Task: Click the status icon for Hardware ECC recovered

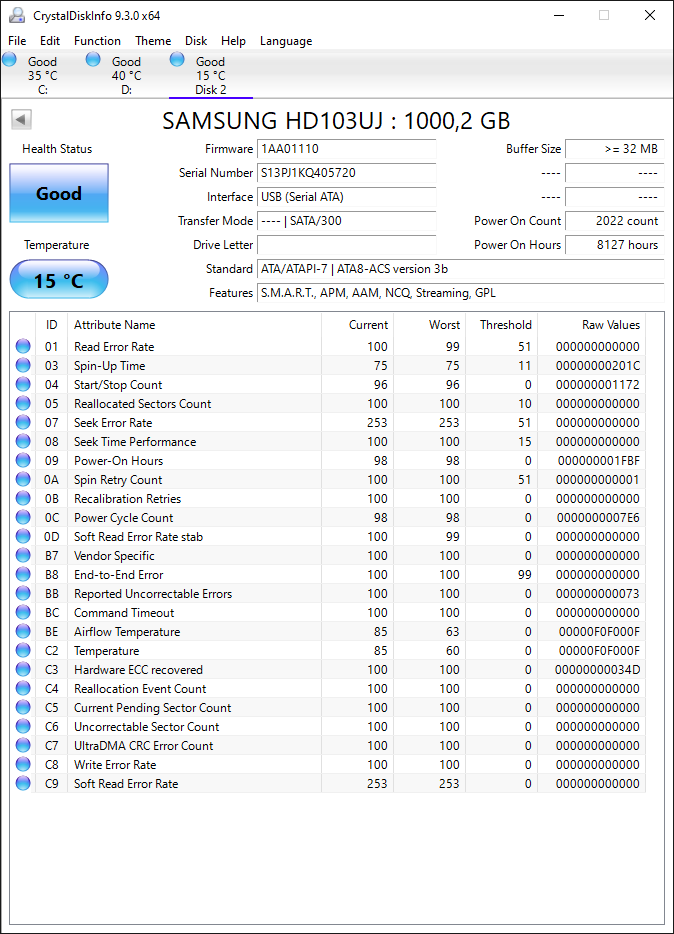Action: point(23,670)
